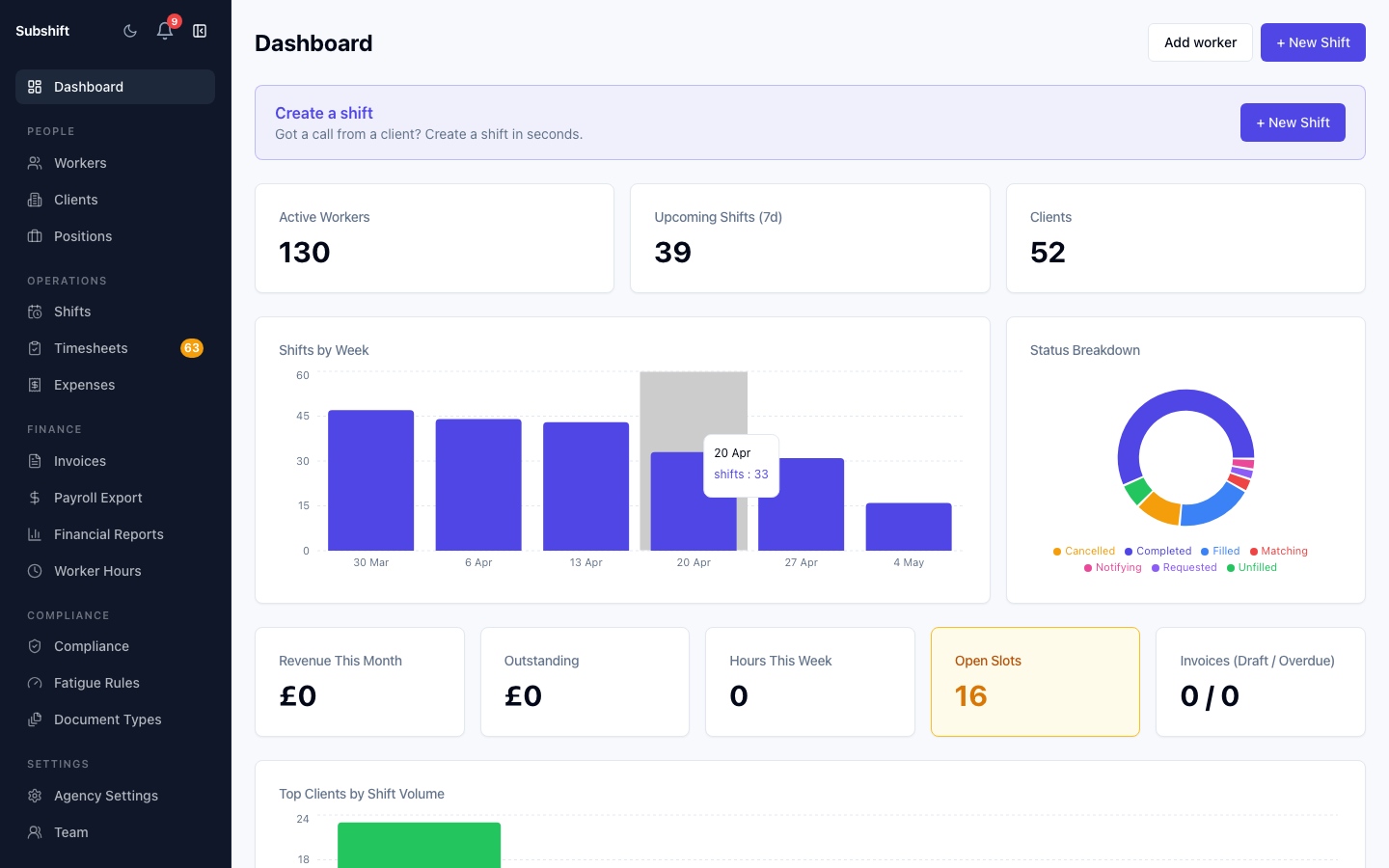Open Invoices menu item
Viewport: 1389px width, 868px height.
click(115, 461)
